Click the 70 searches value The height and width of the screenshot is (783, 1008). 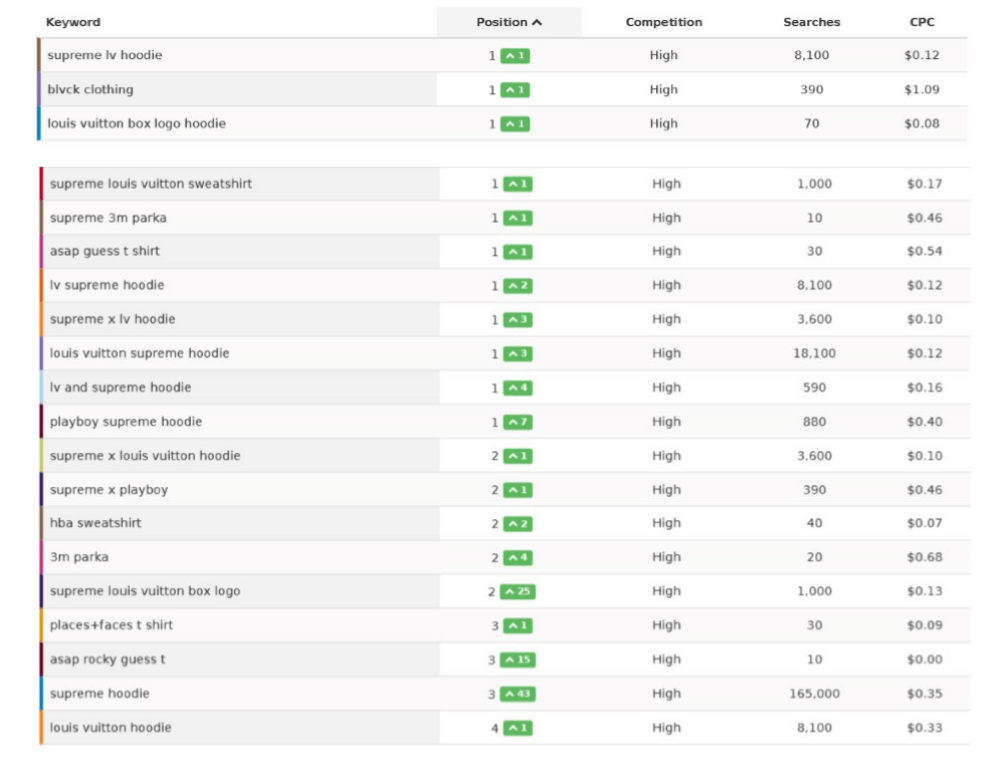tap(811, 123)
